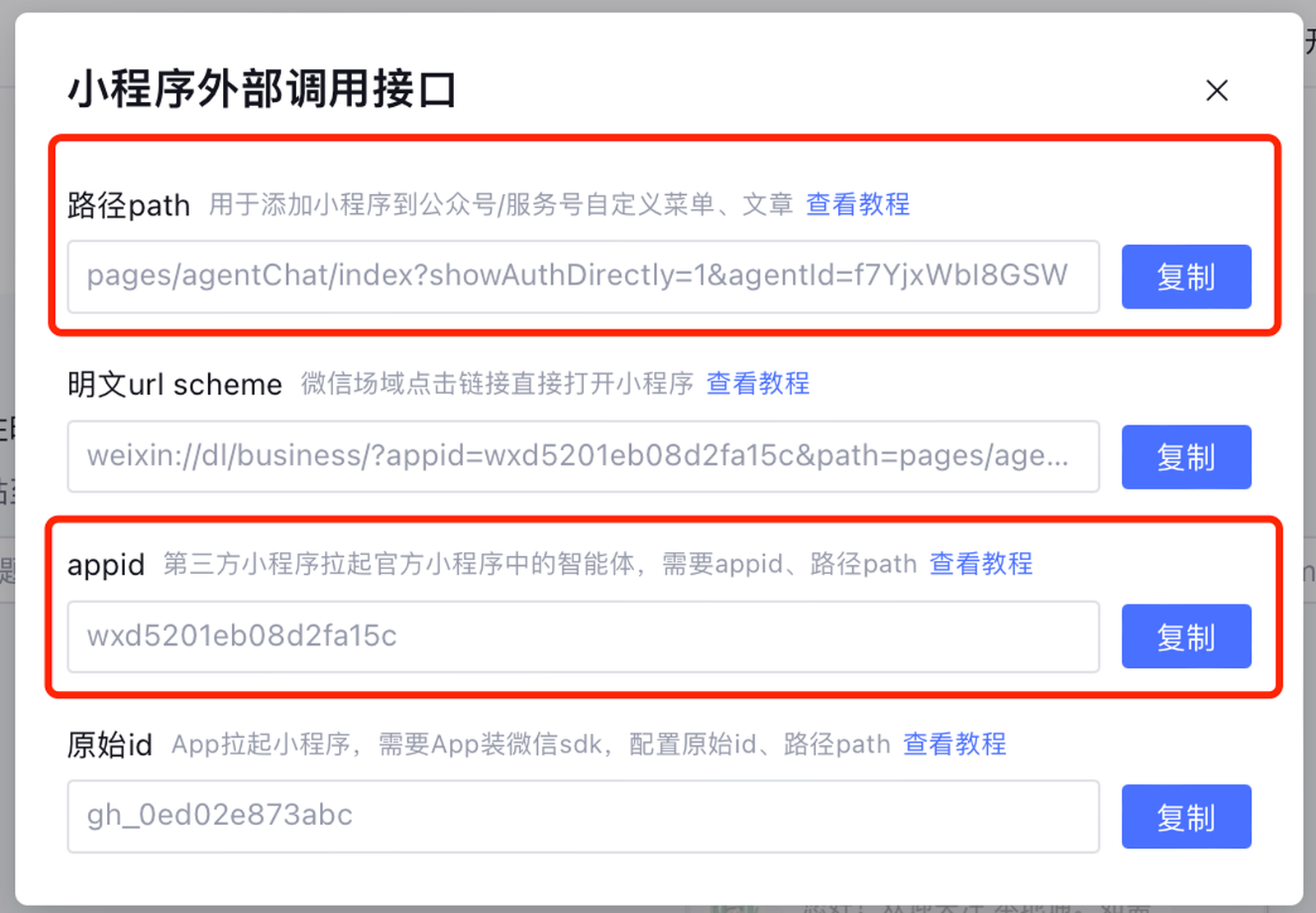Click the 微信场域点击链接直接打开小程序 description
The image size is (1316, 913).
497,383
